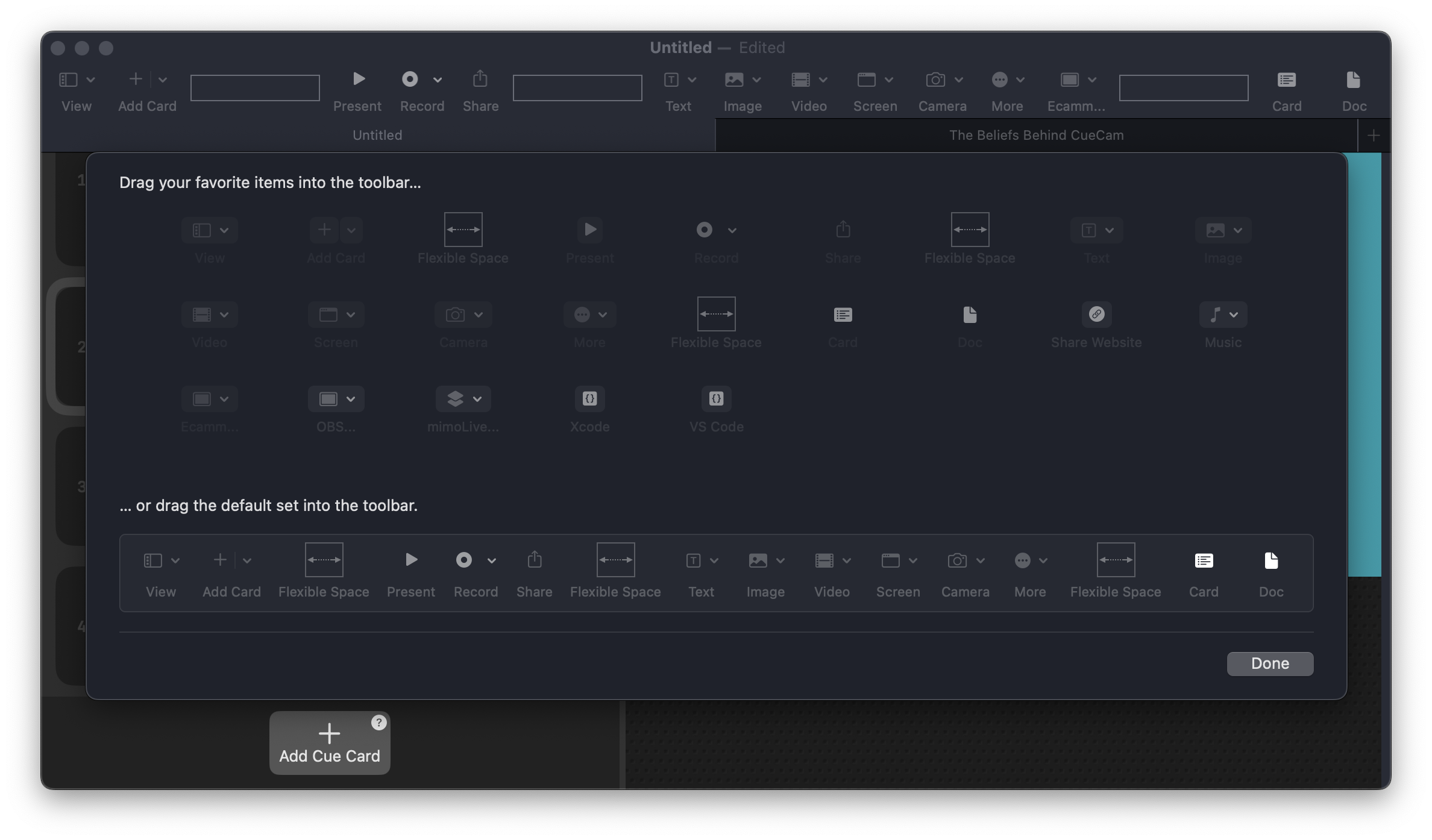Viewport: 1432px width, 840px height.
Task: Select the Card item in the customize palette
Action: [x=843, y=325]
